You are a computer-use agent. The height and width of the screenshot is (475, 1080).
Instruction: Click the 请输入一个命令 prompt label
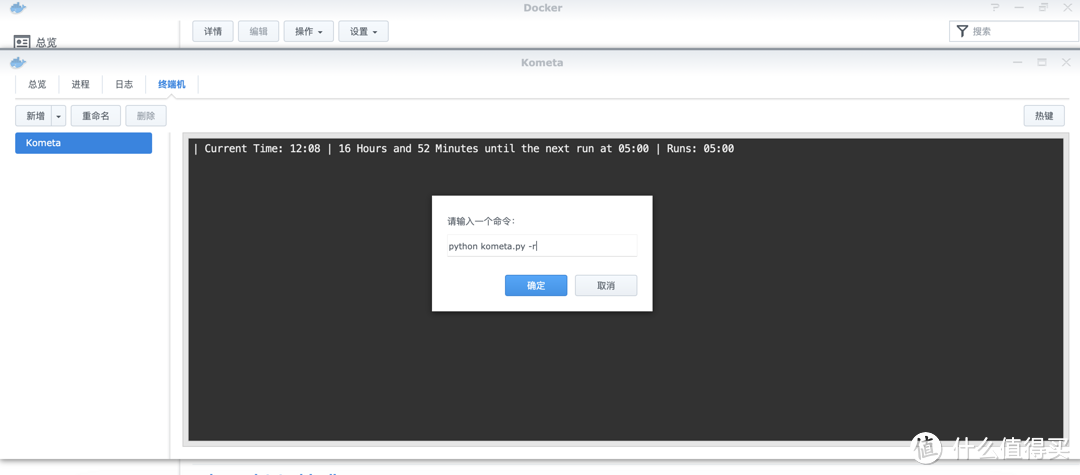(481, 222)
